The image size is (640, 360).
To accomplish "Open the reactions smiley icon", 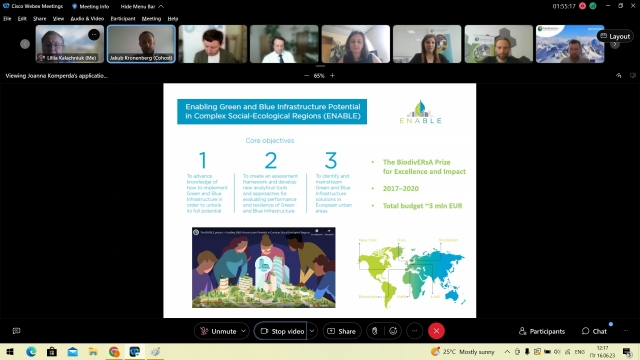I will [393, 331].
